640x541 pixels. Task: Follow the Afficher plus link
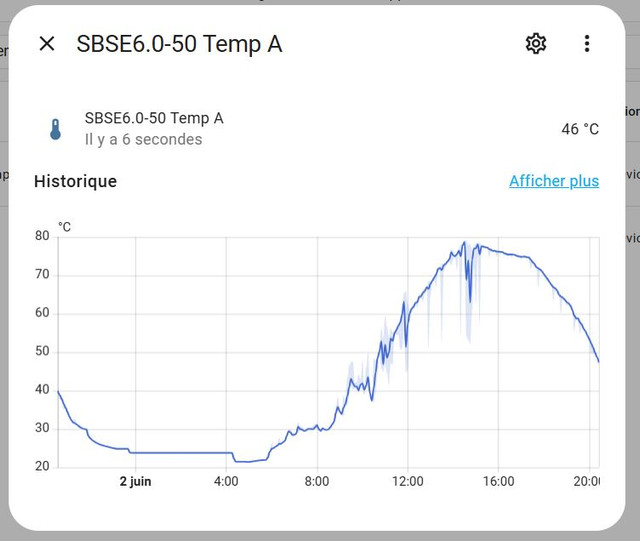(554, 181)
